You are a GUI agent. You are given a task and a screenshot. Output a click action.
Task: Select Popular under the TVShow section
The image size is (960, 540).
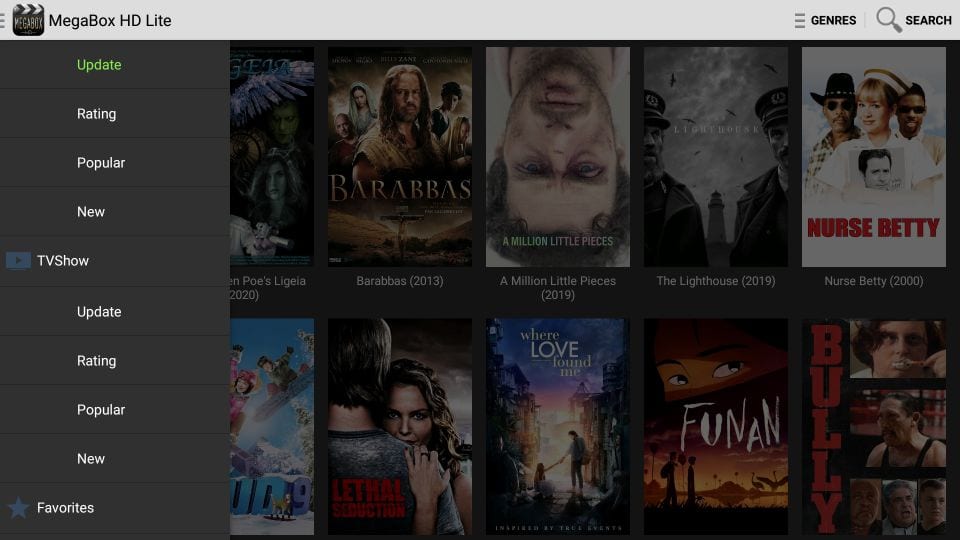tap(101, 410)
